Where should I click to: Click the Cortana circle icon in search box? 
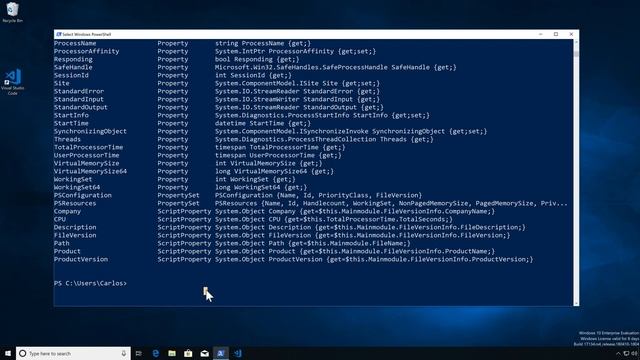point(23,353)
